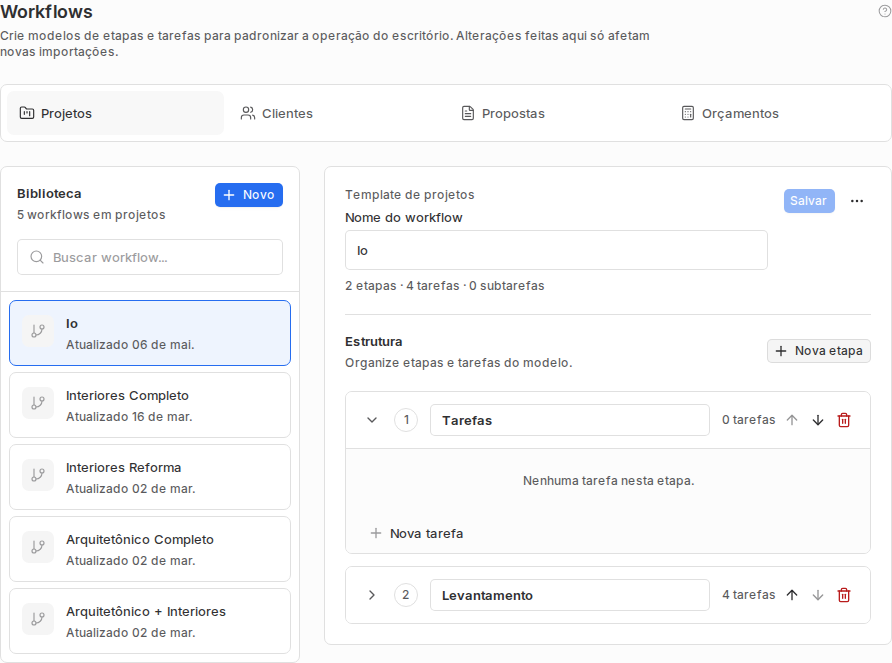Click the '0 tarefas' count label
Screen dimensions: 892x663
[x=749, y=420]
